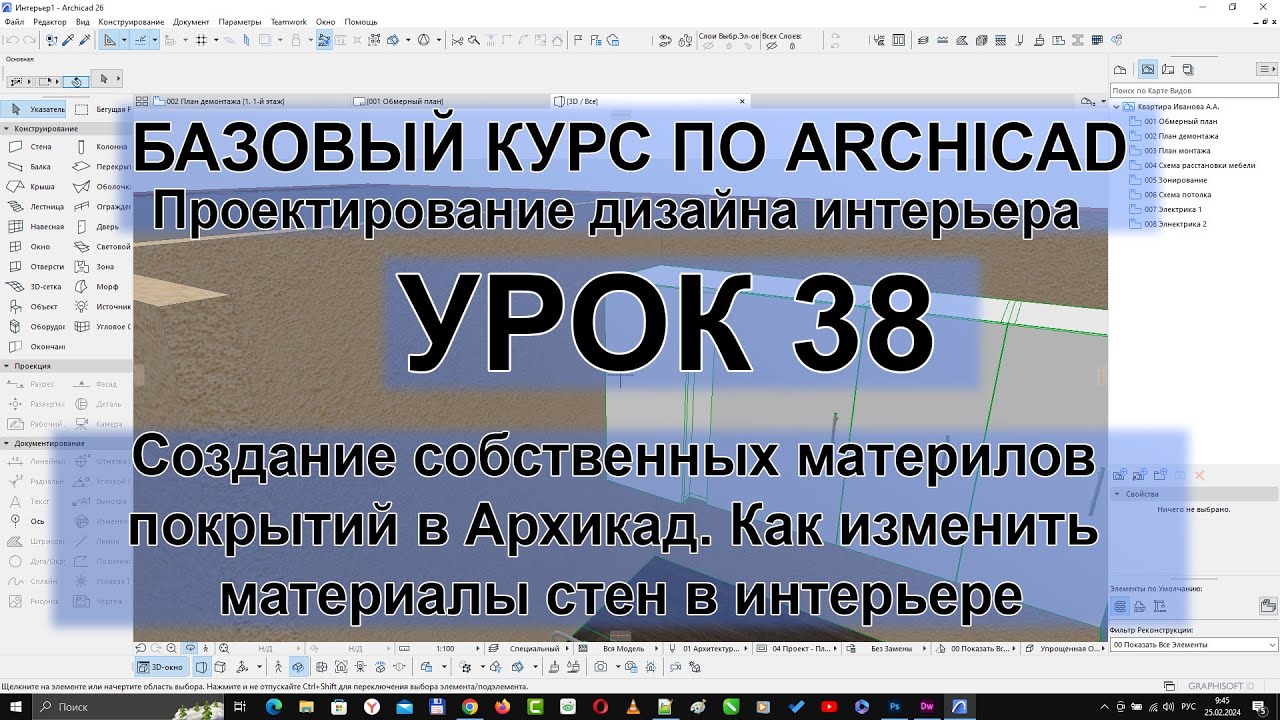
Task: Open Photoshop from the taskbar
Action: click(895, 706)
